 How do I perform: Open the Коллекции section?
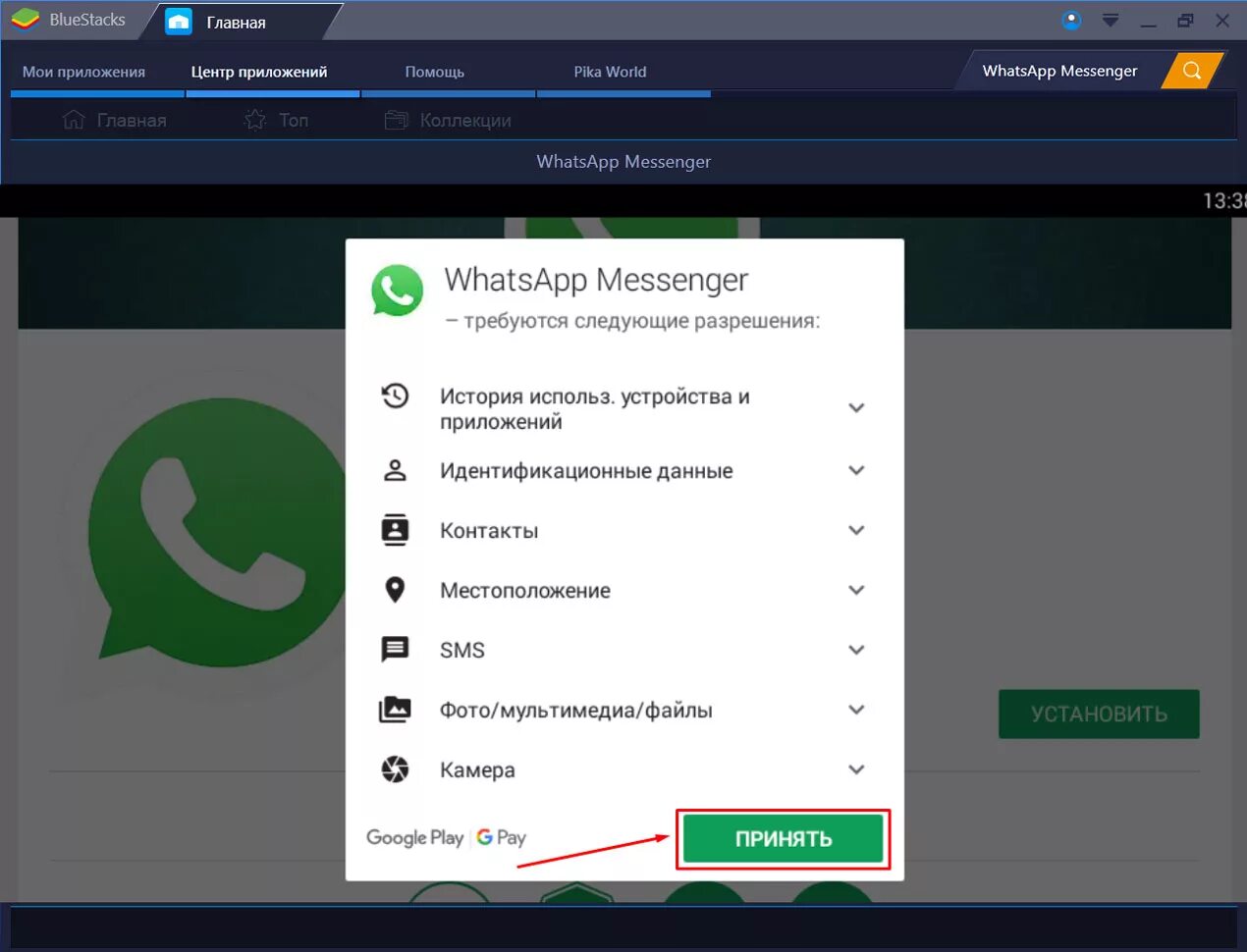(448, 121)
